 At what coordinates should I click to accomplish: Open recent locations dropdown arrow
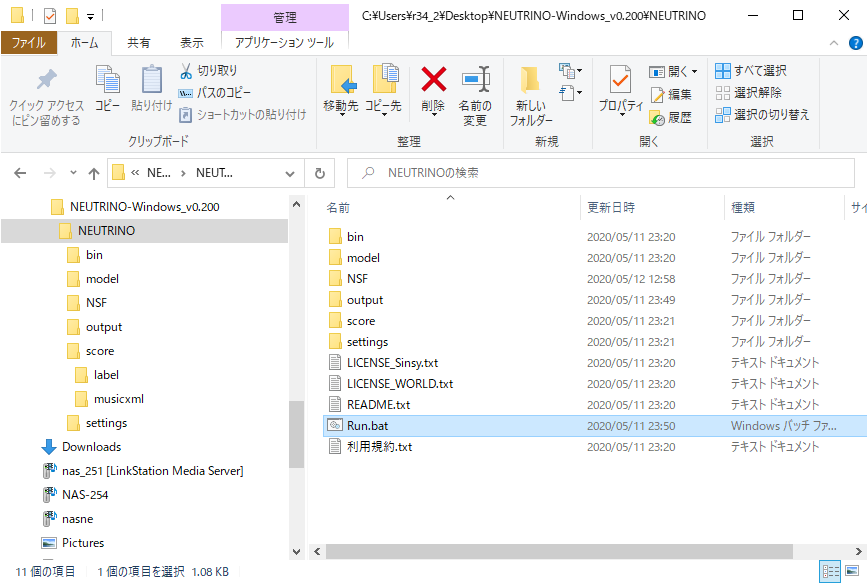pyautogui.click(x=73, y=173)
